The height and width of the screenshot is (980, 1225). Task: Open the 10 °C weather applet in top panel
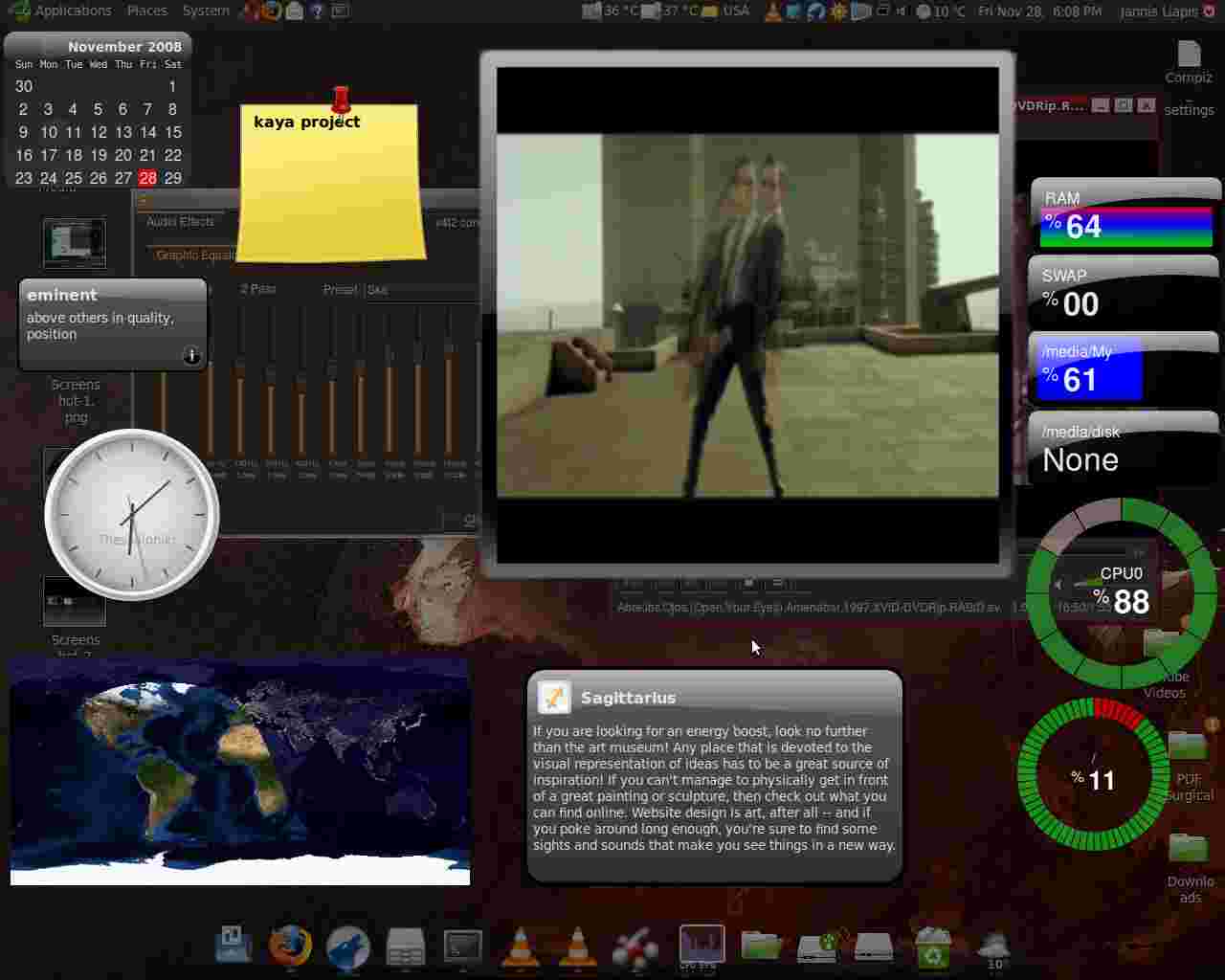point(942,11)
